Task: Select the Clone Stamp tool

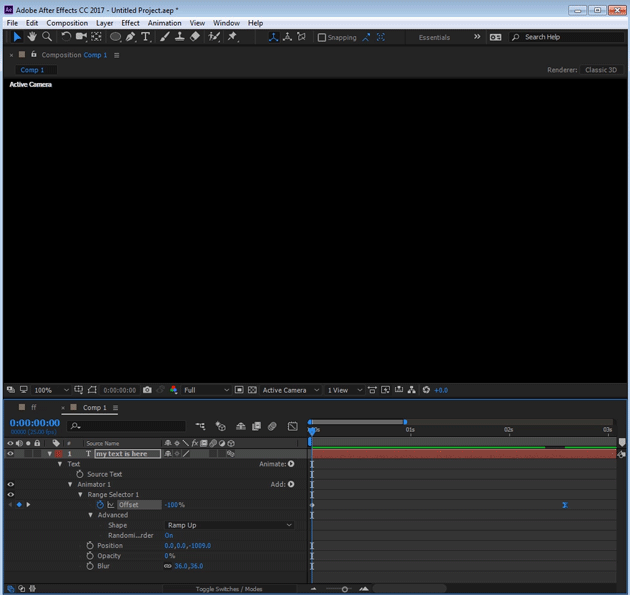Action: pyautogui.click(x=180, y=37)
